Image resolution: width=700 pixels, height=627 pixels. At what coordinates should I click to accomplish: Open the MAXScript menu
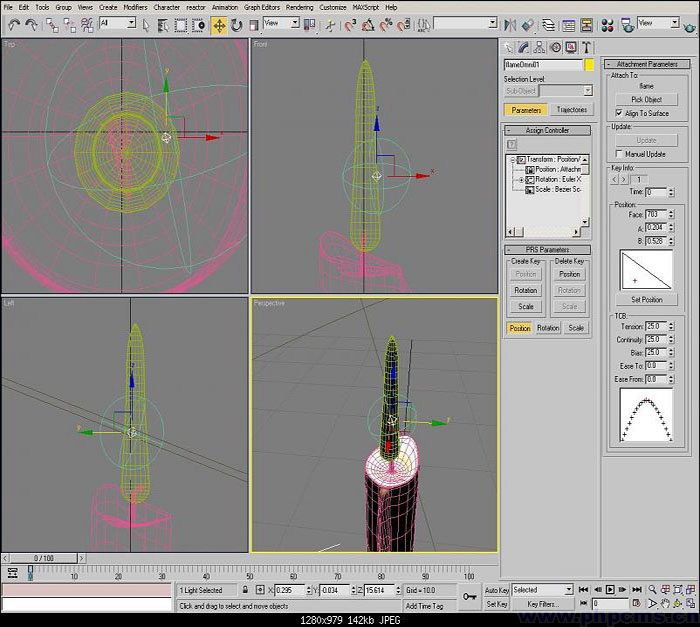(366, 8)
